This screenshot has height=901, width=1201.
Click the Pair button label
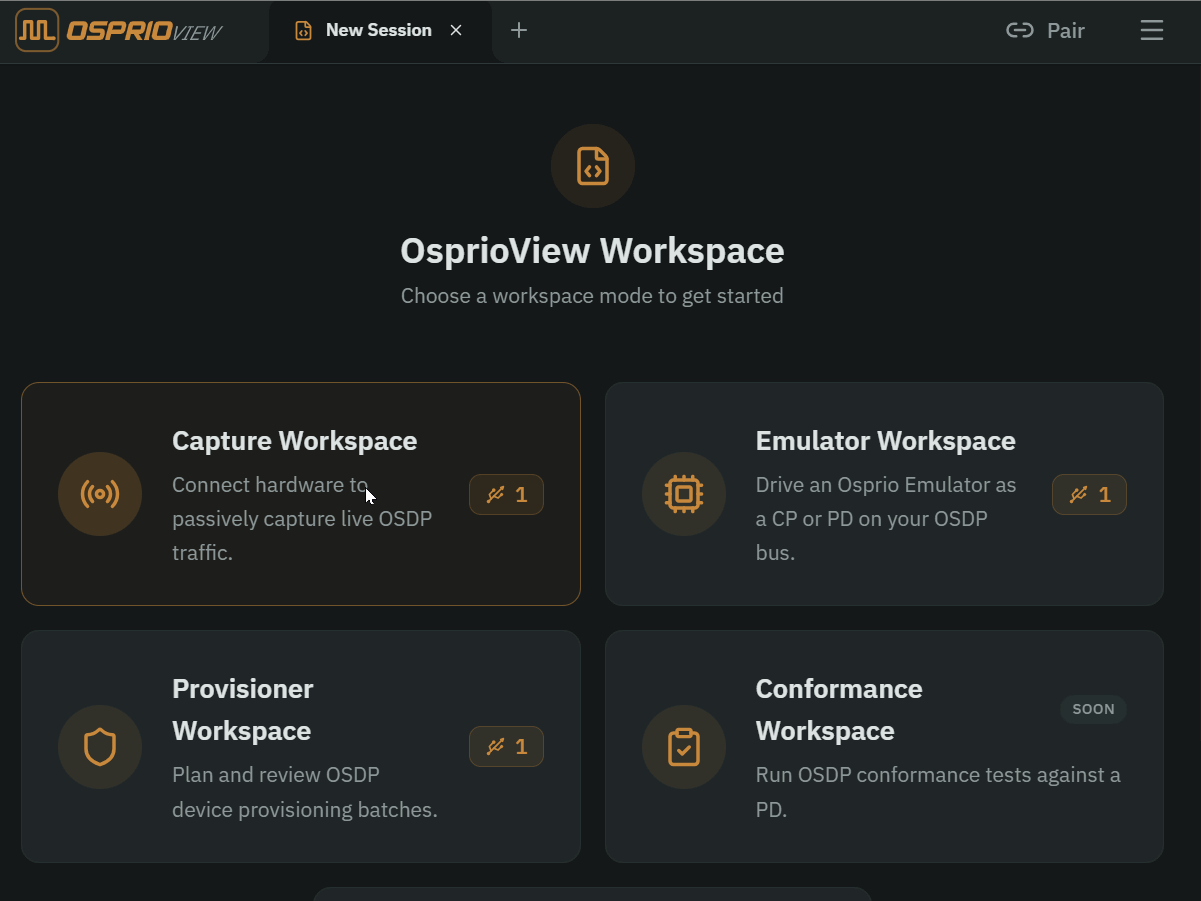1066,31
